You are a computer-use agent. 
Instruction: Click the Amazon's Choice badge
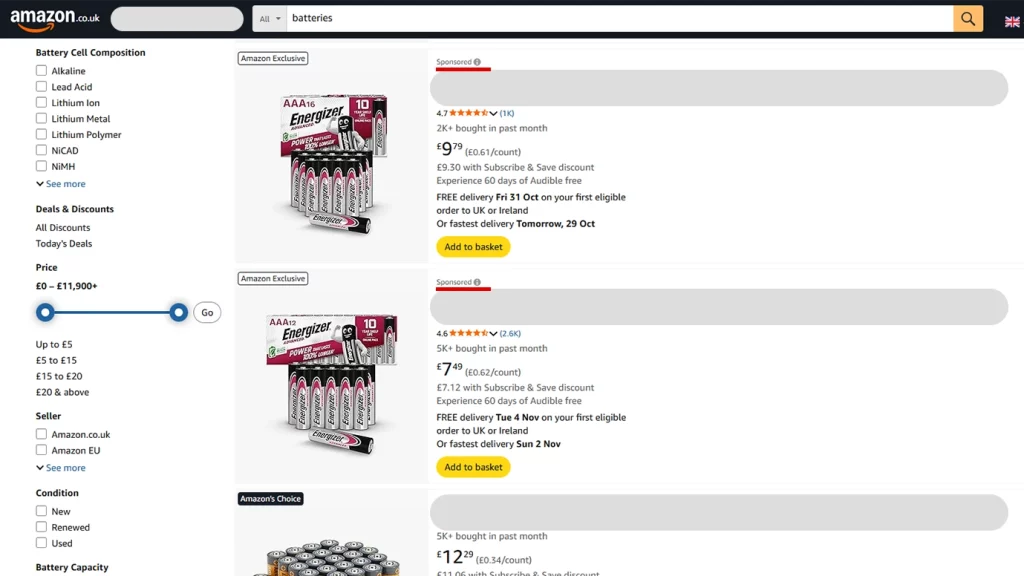point(270,498)
